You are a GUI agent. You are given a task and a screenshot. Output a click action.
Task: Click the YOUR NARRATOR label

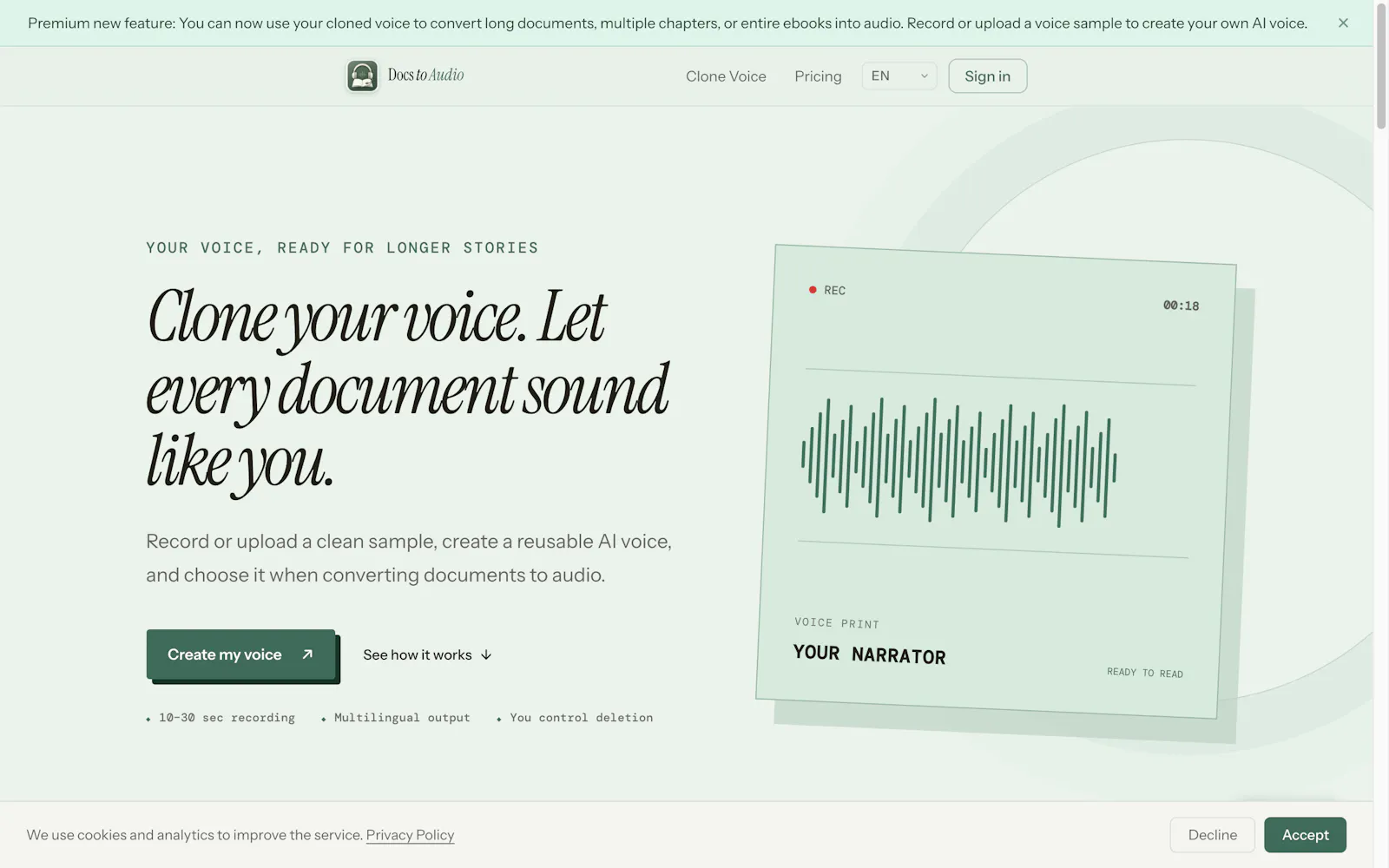tap(869, 654)
